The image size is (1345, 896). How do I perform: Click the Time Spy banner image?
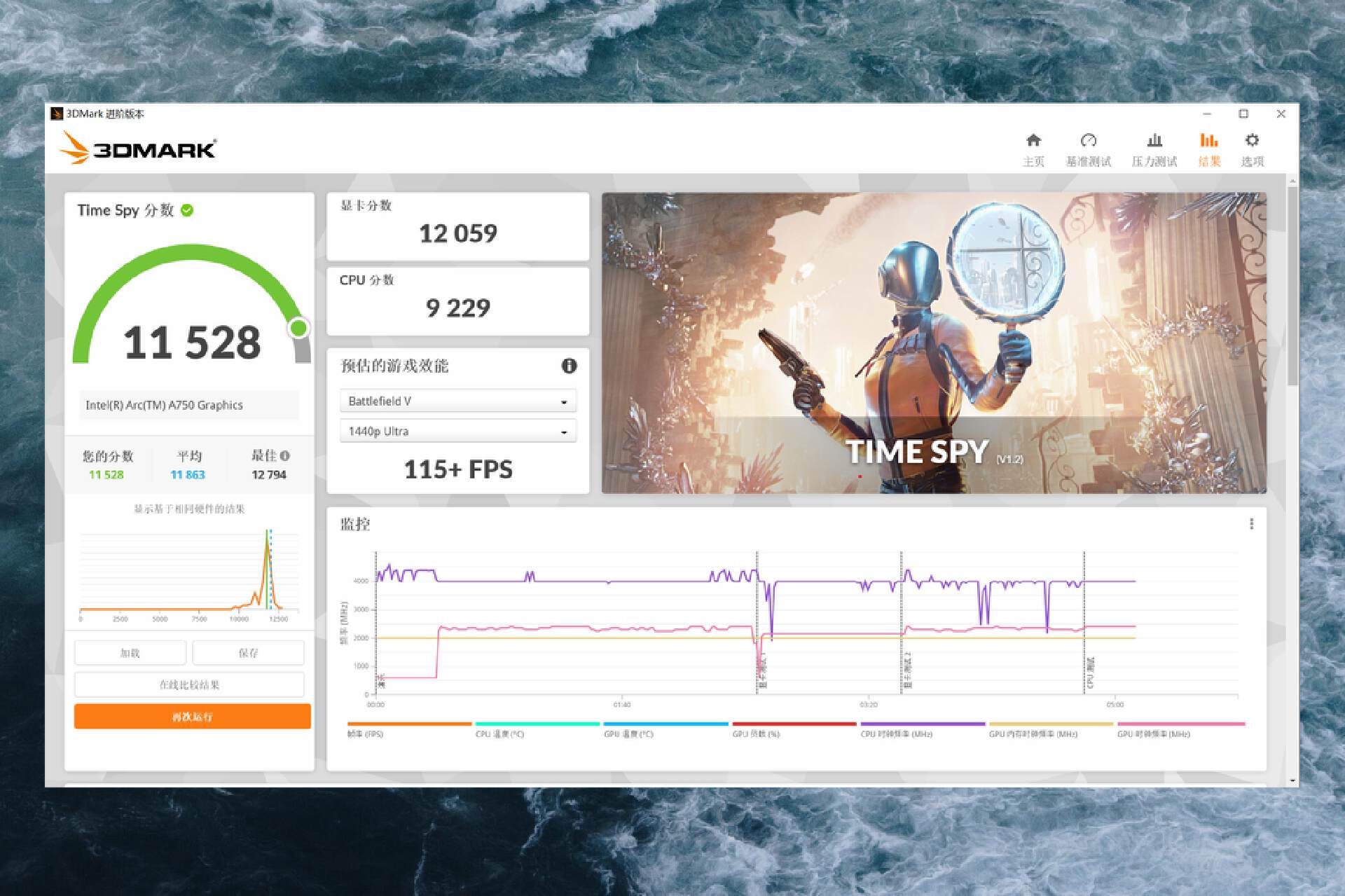point(933,343)
